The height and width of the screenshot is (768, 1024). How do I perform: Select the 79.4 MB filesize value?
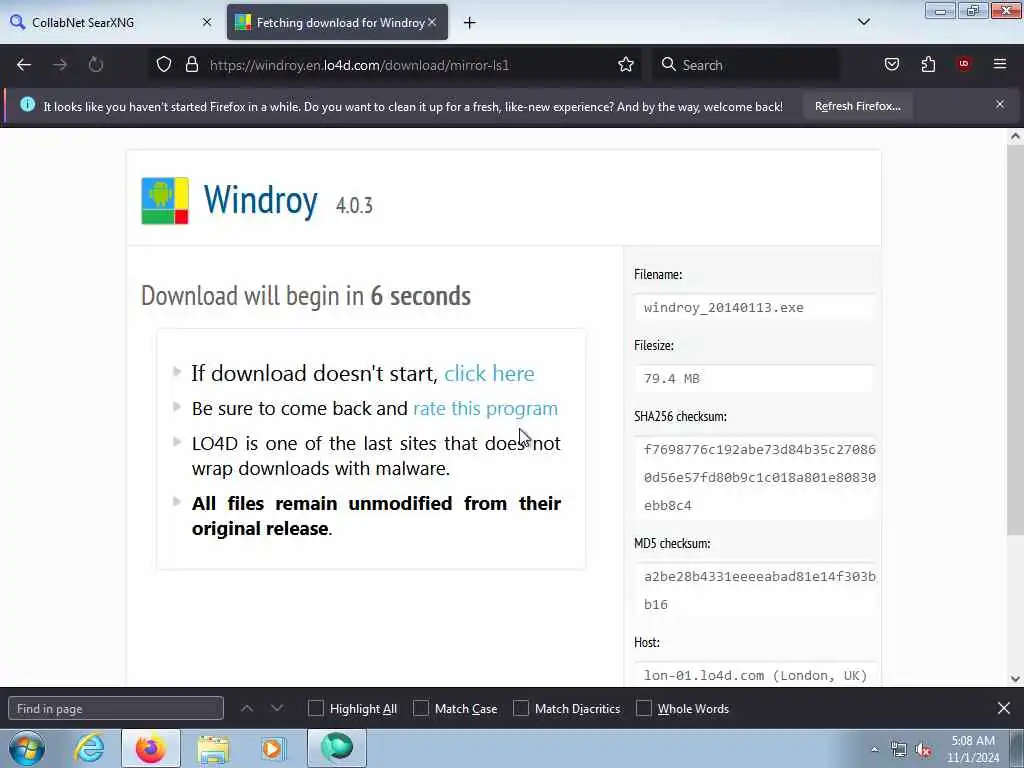tap(671, 379)
